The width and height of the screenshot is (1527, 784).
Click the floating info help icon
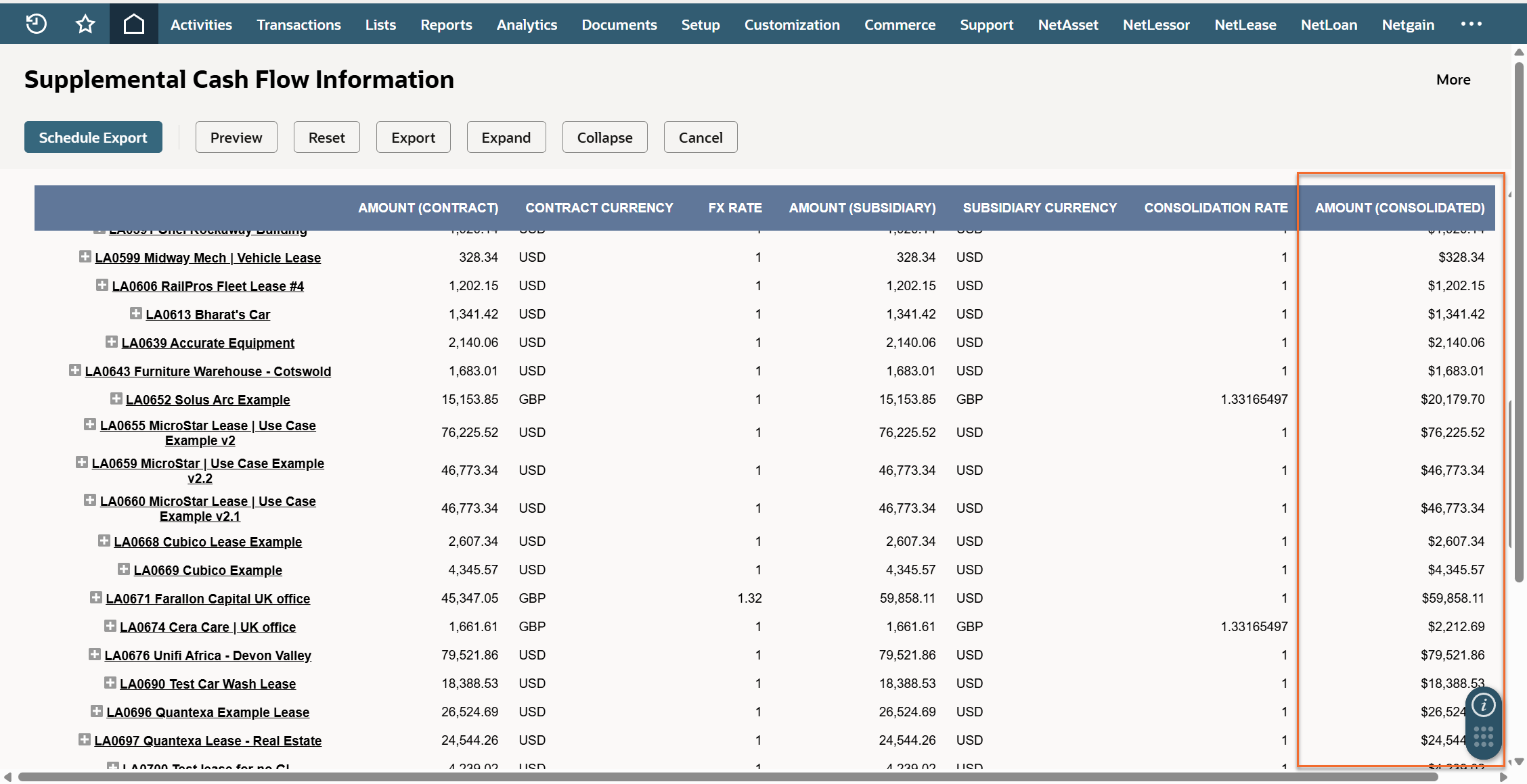click(x=1483, y=706)
